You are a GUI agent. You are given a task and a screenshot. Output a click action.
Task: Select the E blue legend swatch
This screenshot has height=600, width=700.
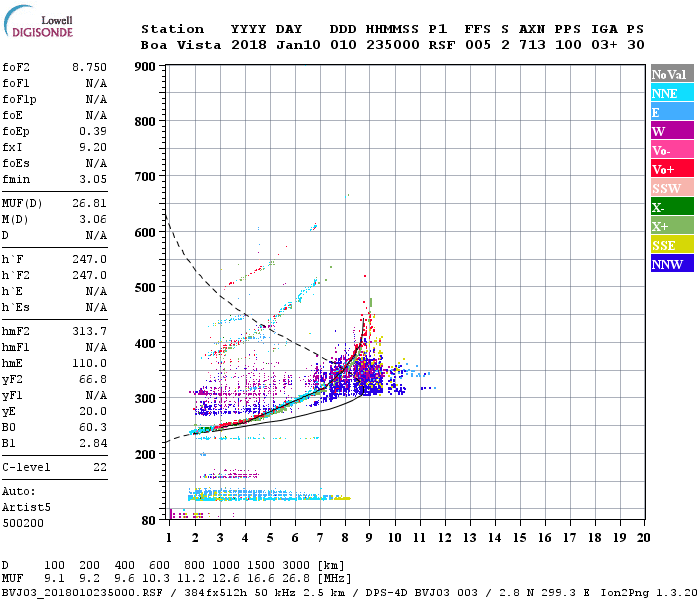(x=672, y=112)
